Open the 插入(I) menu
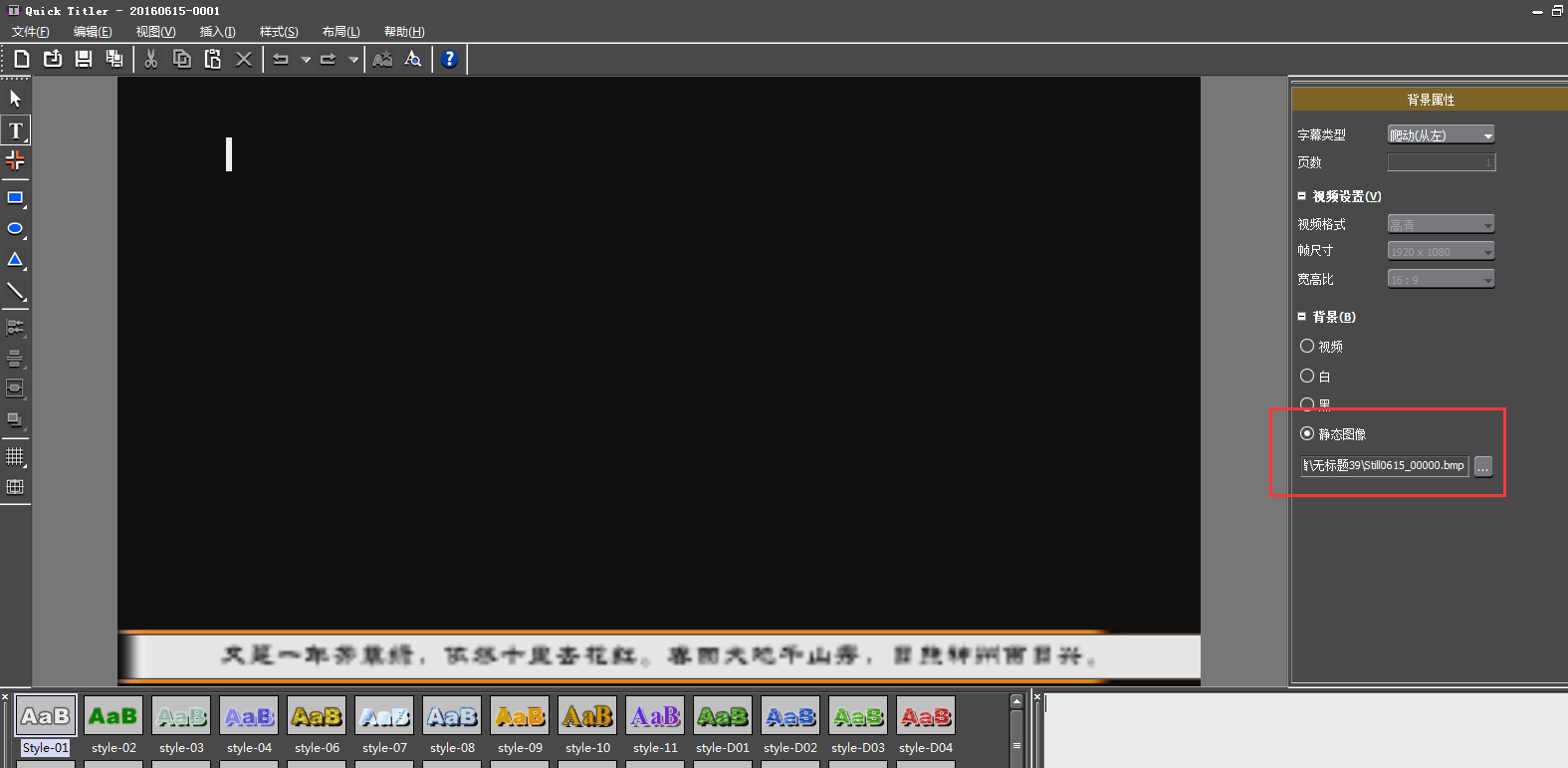The width and height of the screenshot is (1568, 768). coord(217,32)
